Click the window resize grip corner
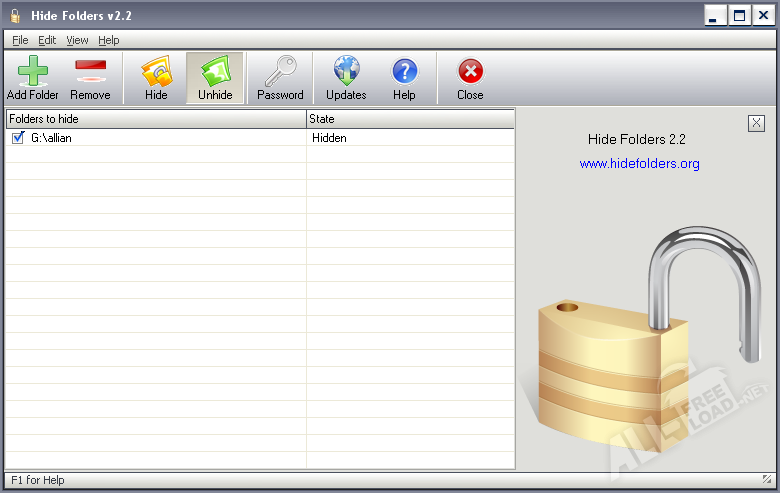780x493 pixels. click(767, 480)
